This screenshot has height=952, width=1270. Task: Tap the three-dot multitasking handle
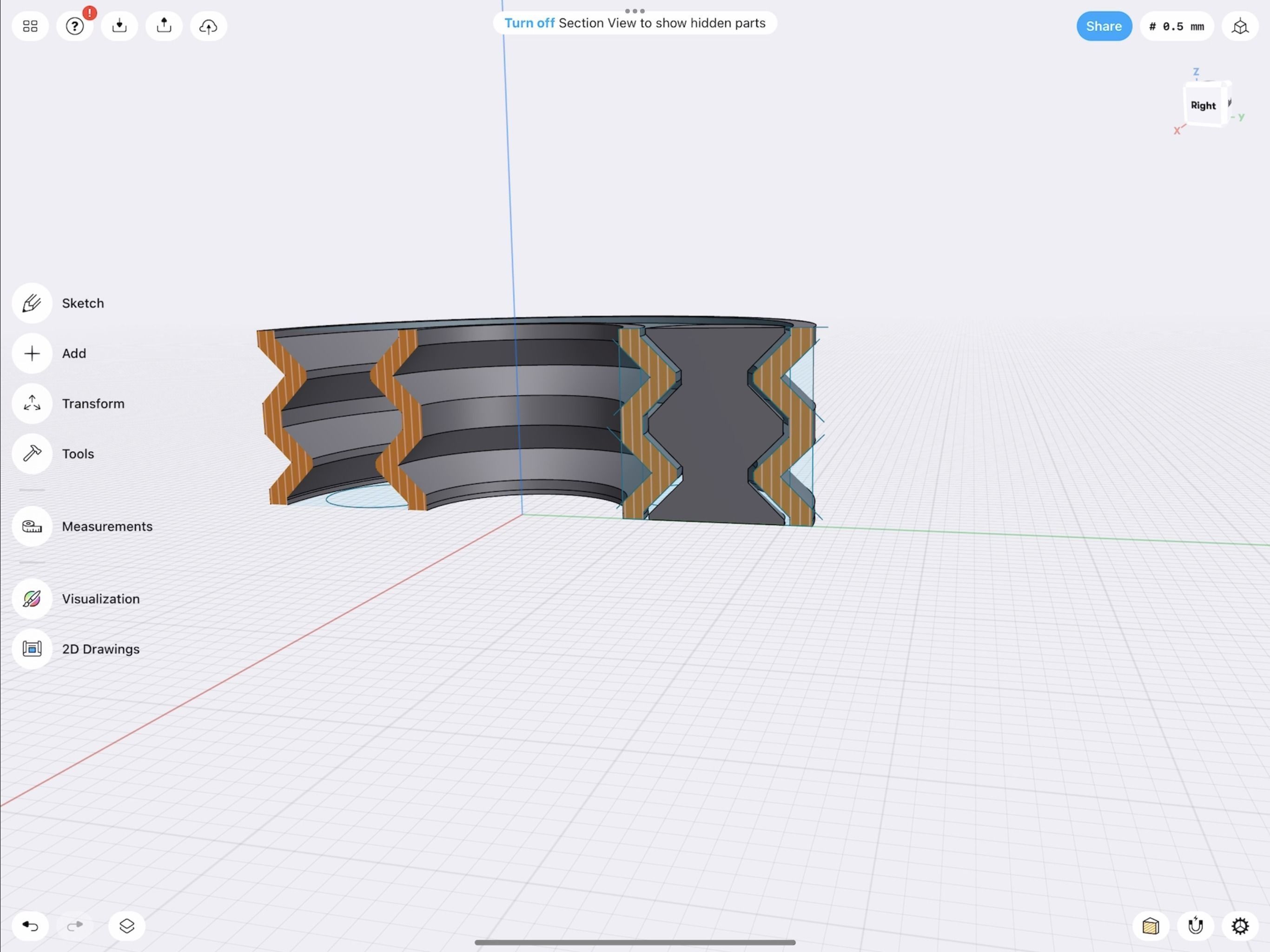(x=635, y=11)
